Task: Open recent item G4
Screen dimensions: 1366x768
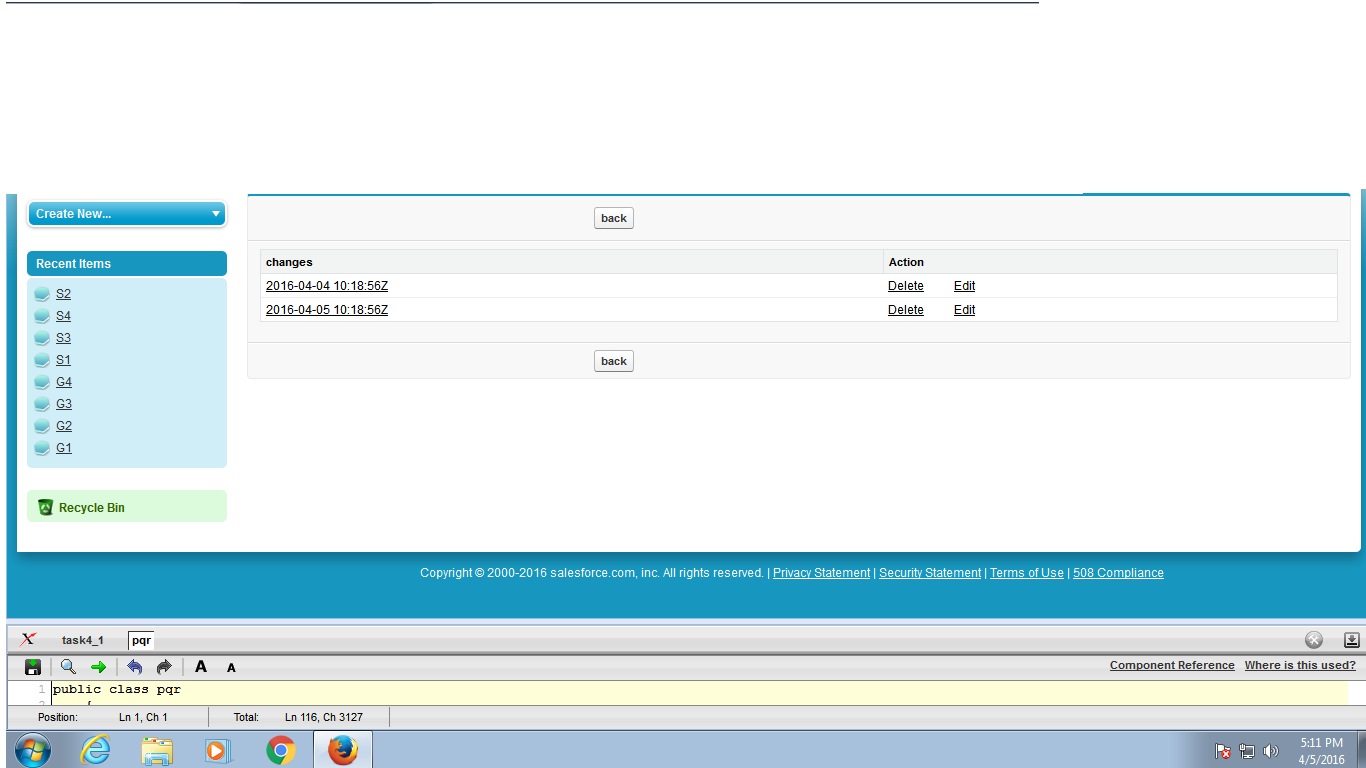Action: click(64, 382)
